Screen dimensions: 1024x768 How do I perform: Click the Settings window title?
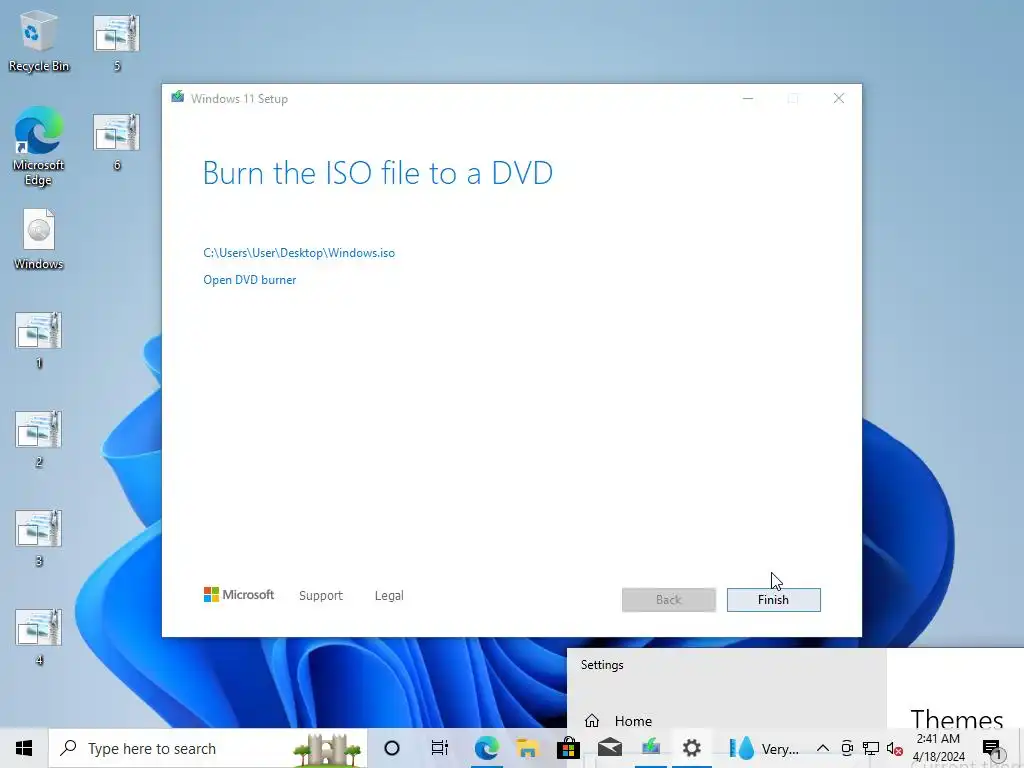pos(602,665)
